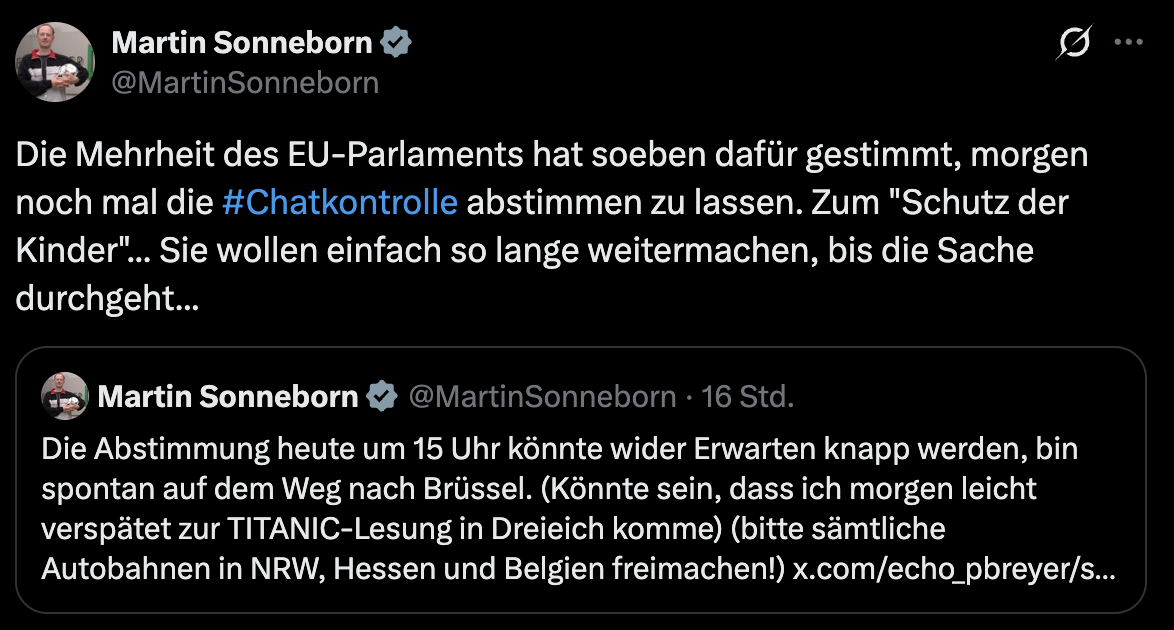Click verified badge beside the main author name
The height and width of the screenshot is (630, 1174).
point(397,43)
